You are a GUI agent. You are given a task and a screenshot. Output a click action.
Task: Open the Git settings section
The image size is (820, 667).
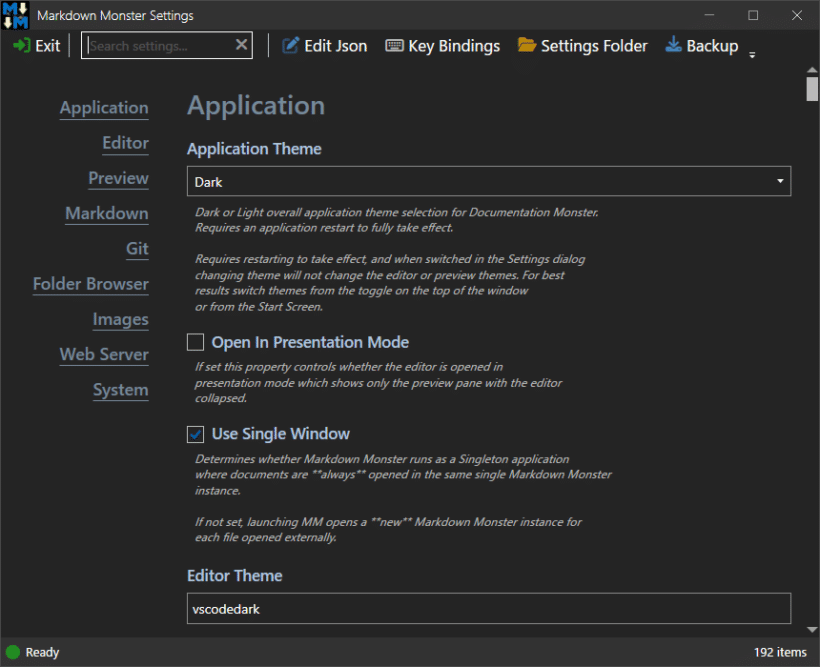click(137, 248)
